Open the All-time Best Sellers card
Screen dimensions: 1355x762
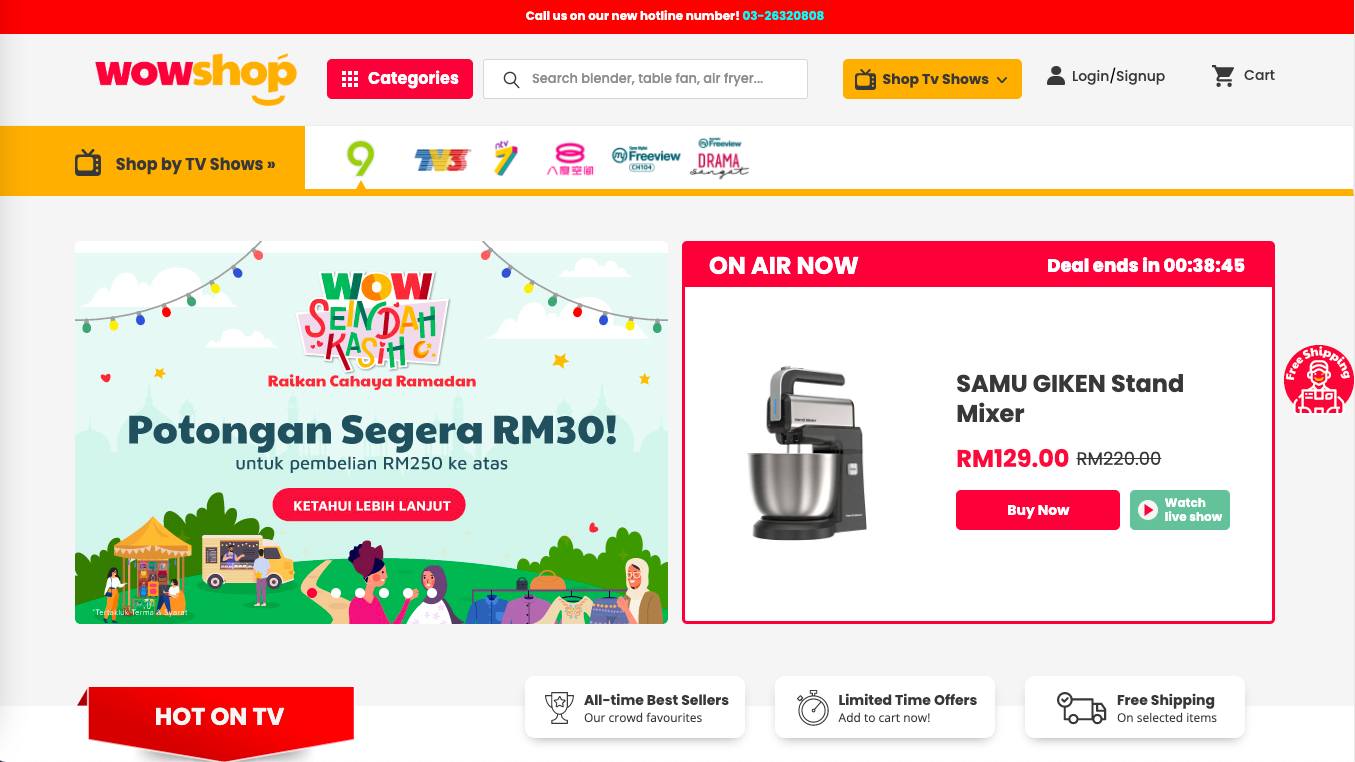point(635,708)
